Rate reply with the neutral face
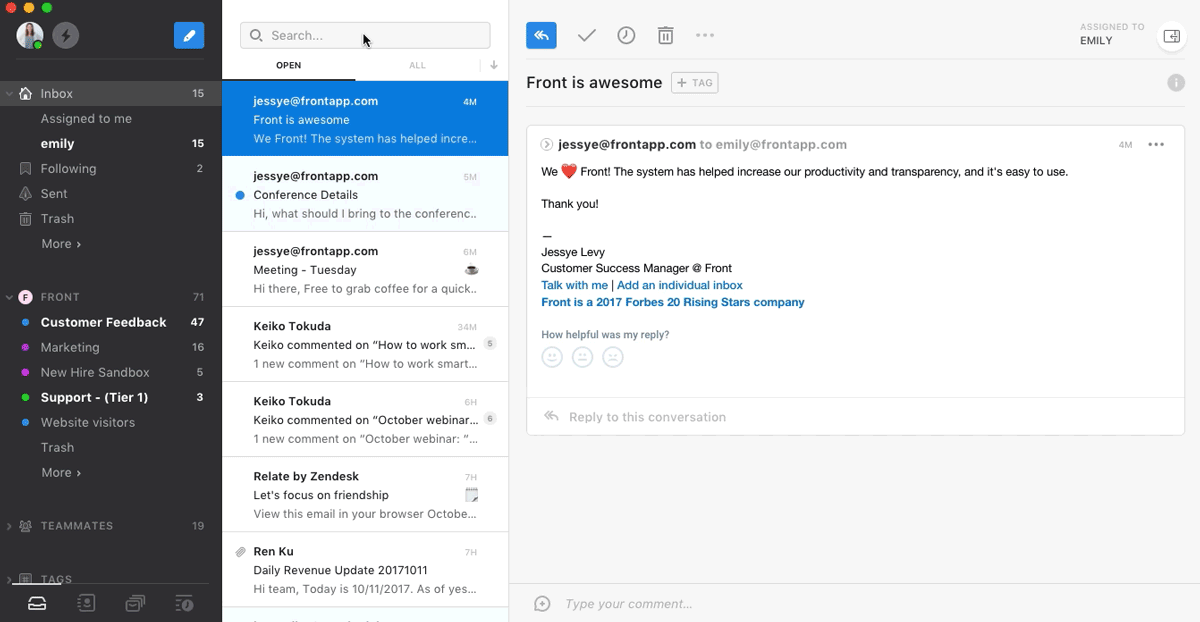The width and height of the screenshot is (1200, 622). click(x=582, y=357)
